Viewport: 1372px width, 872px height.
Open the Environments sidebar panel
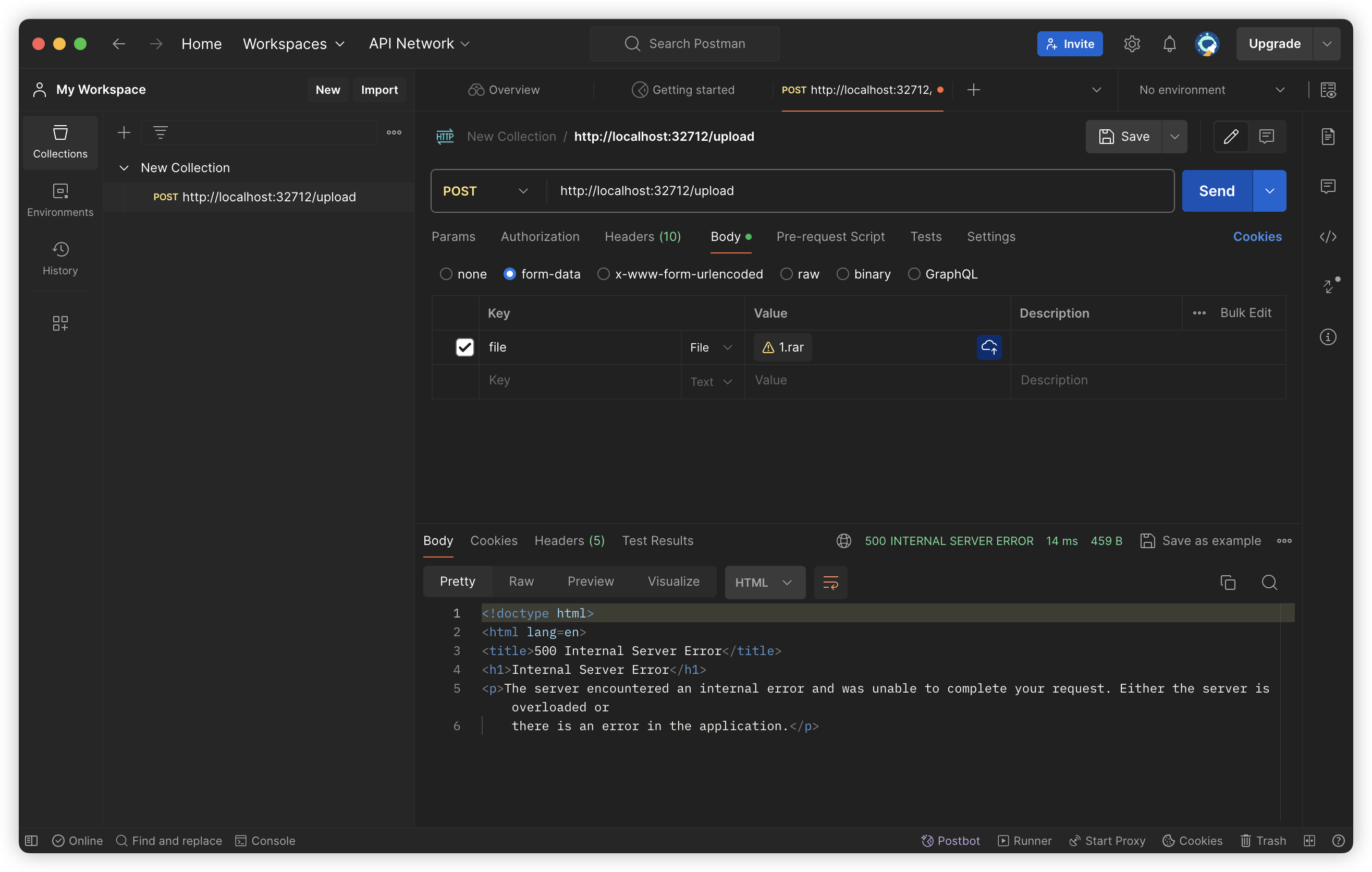60,200
